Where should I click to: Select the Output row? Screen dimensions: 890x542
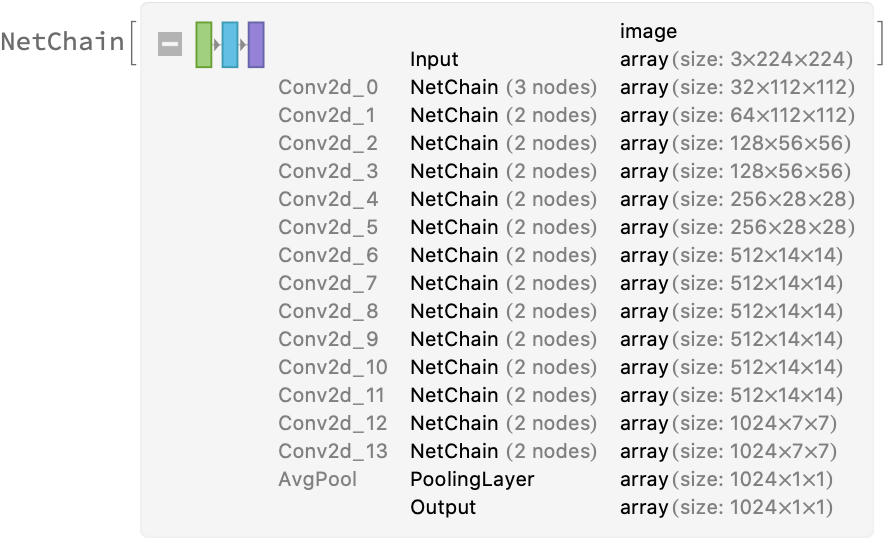pos(443,508)
